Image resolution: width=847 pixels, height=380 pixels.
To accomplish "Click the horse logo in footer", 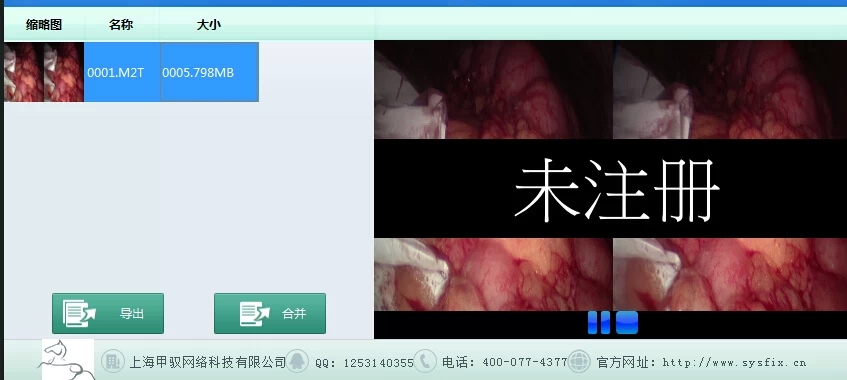I will 68,359.
